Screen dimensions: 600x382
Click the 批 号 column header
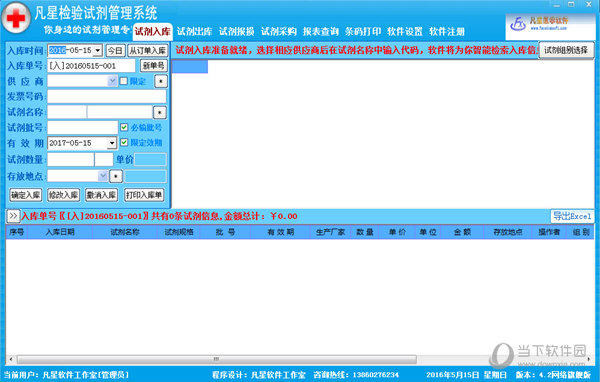(225, 232)
